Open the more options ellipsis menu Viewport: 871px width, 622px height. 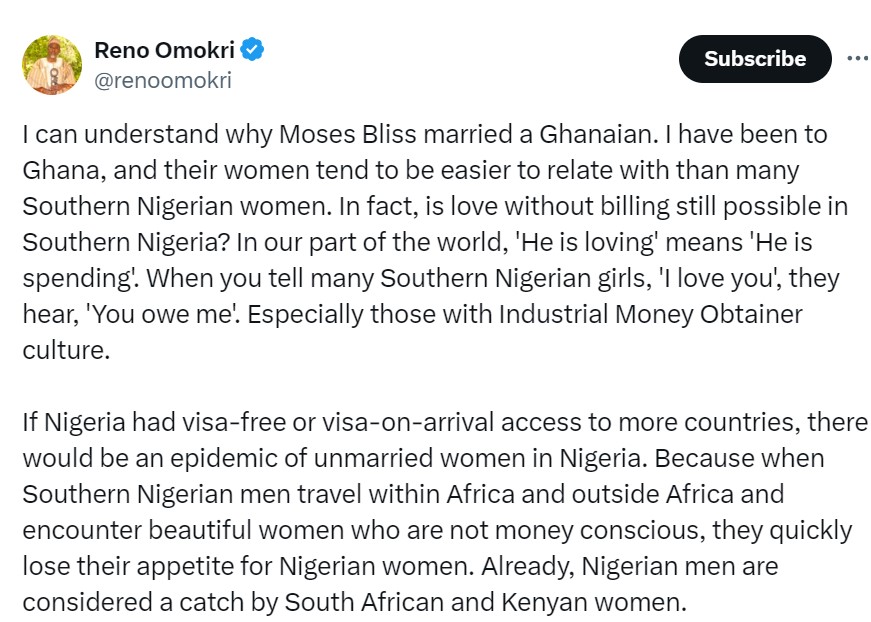[x=857, y=59]
